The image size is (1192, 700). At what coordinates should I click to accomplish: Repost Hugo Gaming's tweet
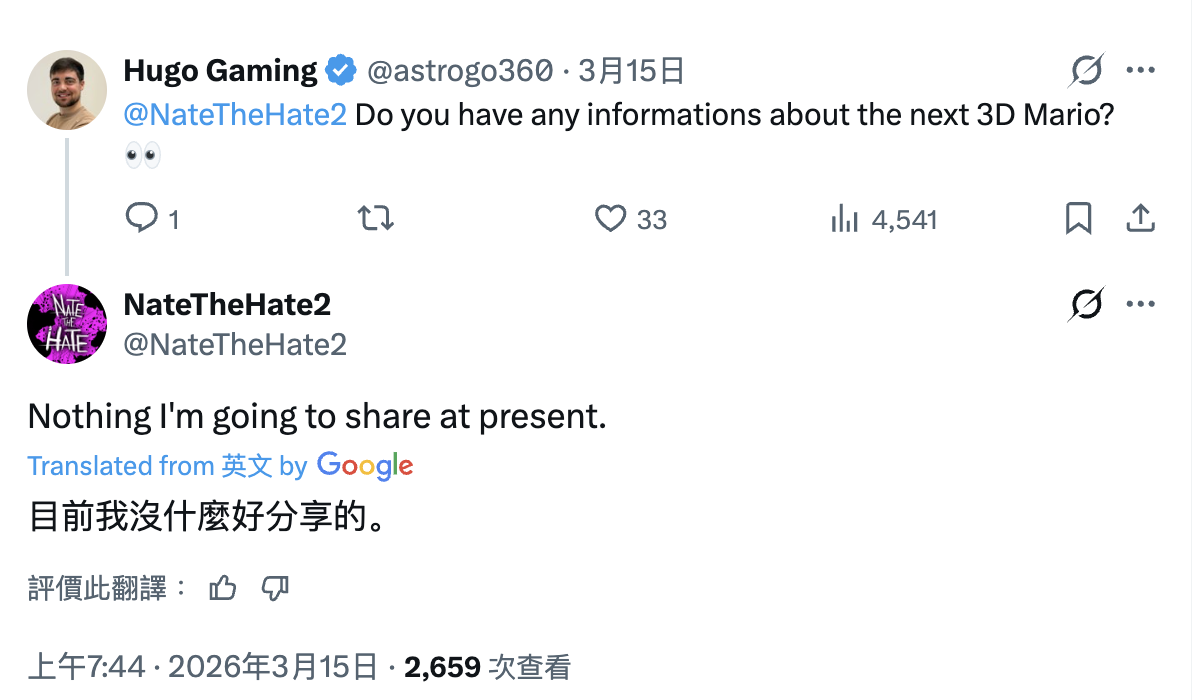coord(375,218)
